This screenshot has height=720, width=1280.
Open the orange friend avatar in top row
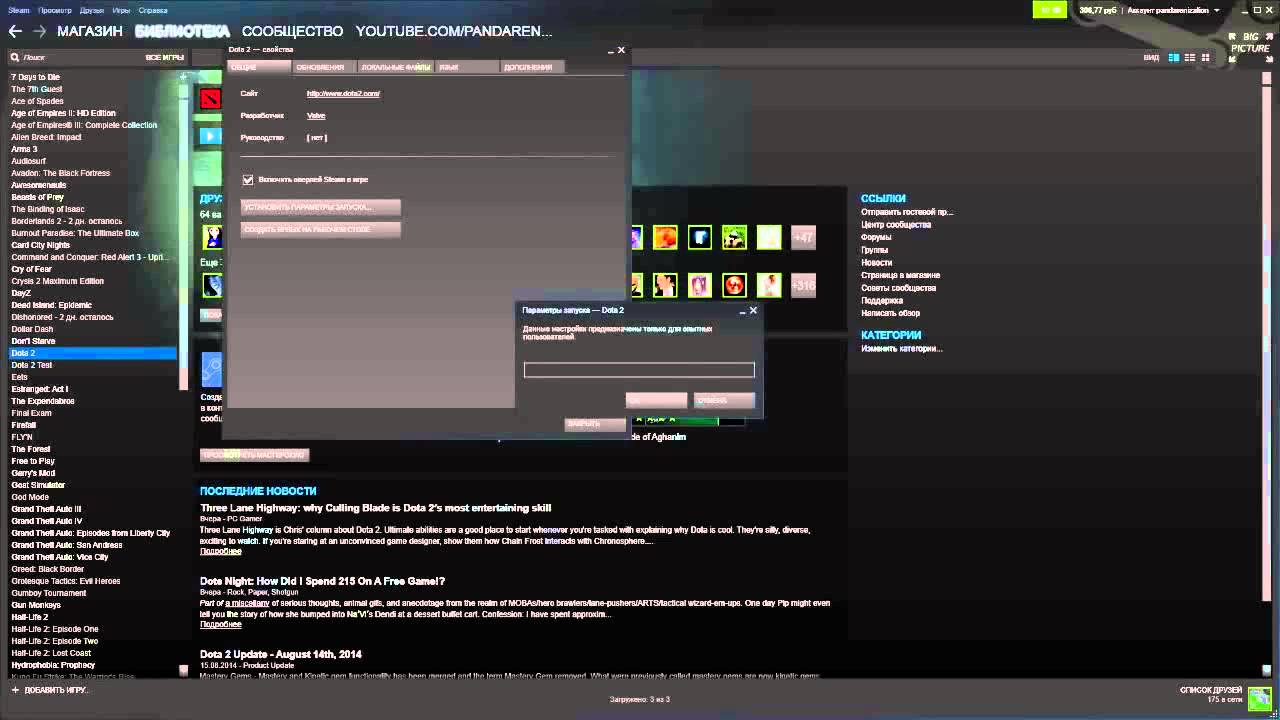tap(665, 238)
